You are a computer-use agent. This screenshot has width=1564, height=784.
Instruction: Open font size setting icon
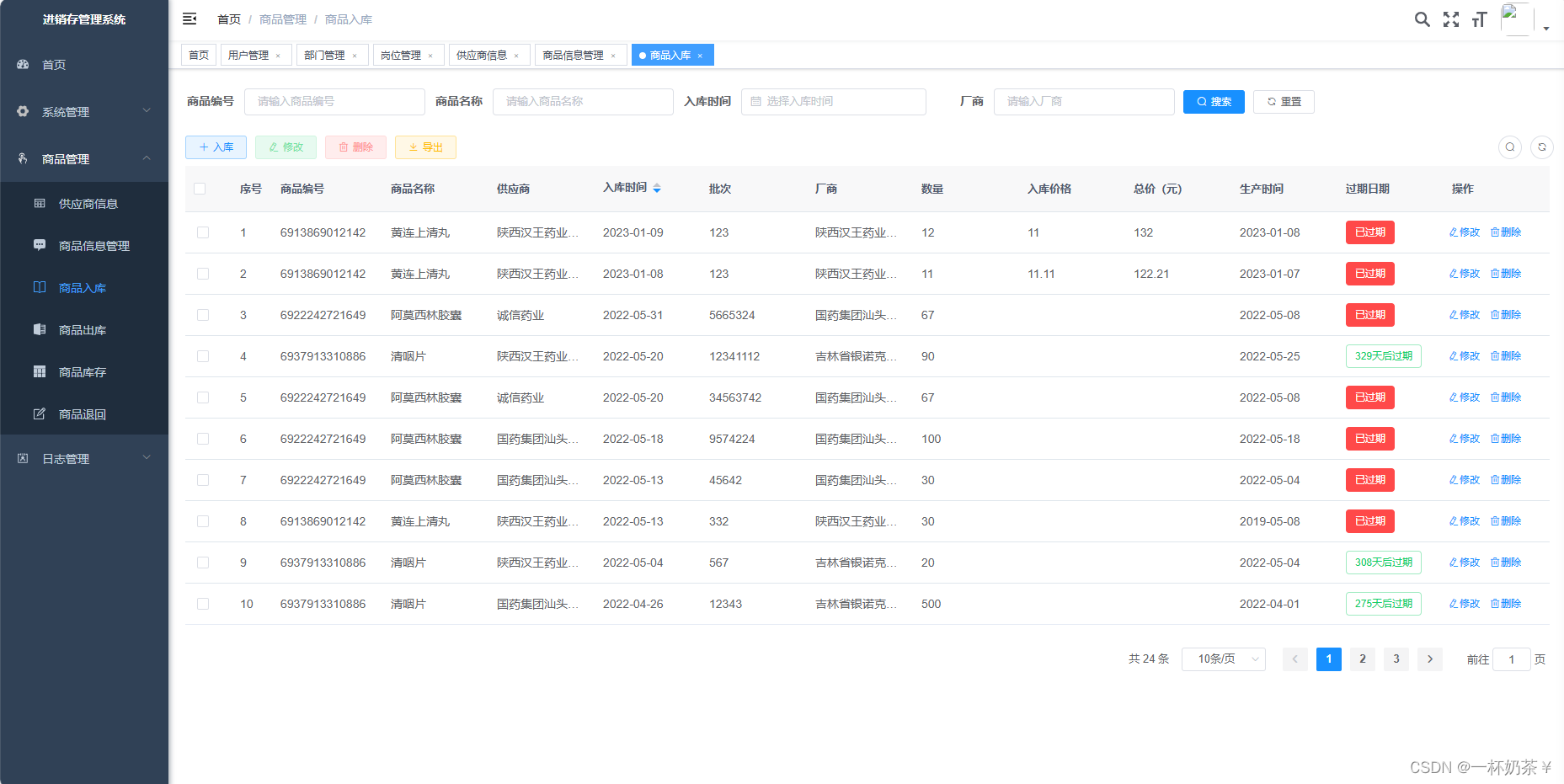(x=1479, y=19)
